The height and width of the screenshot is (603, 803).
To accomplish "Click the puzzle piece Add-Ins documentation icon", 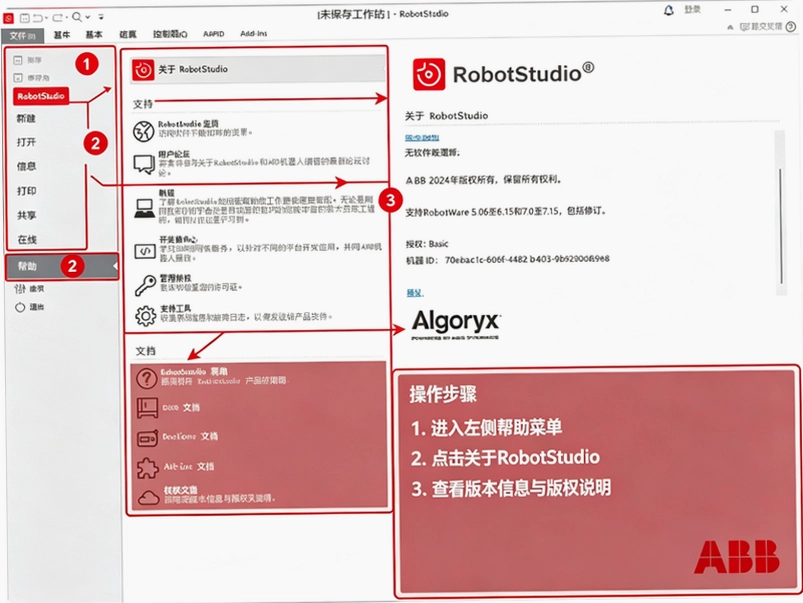I will click(x=147, y=467).
